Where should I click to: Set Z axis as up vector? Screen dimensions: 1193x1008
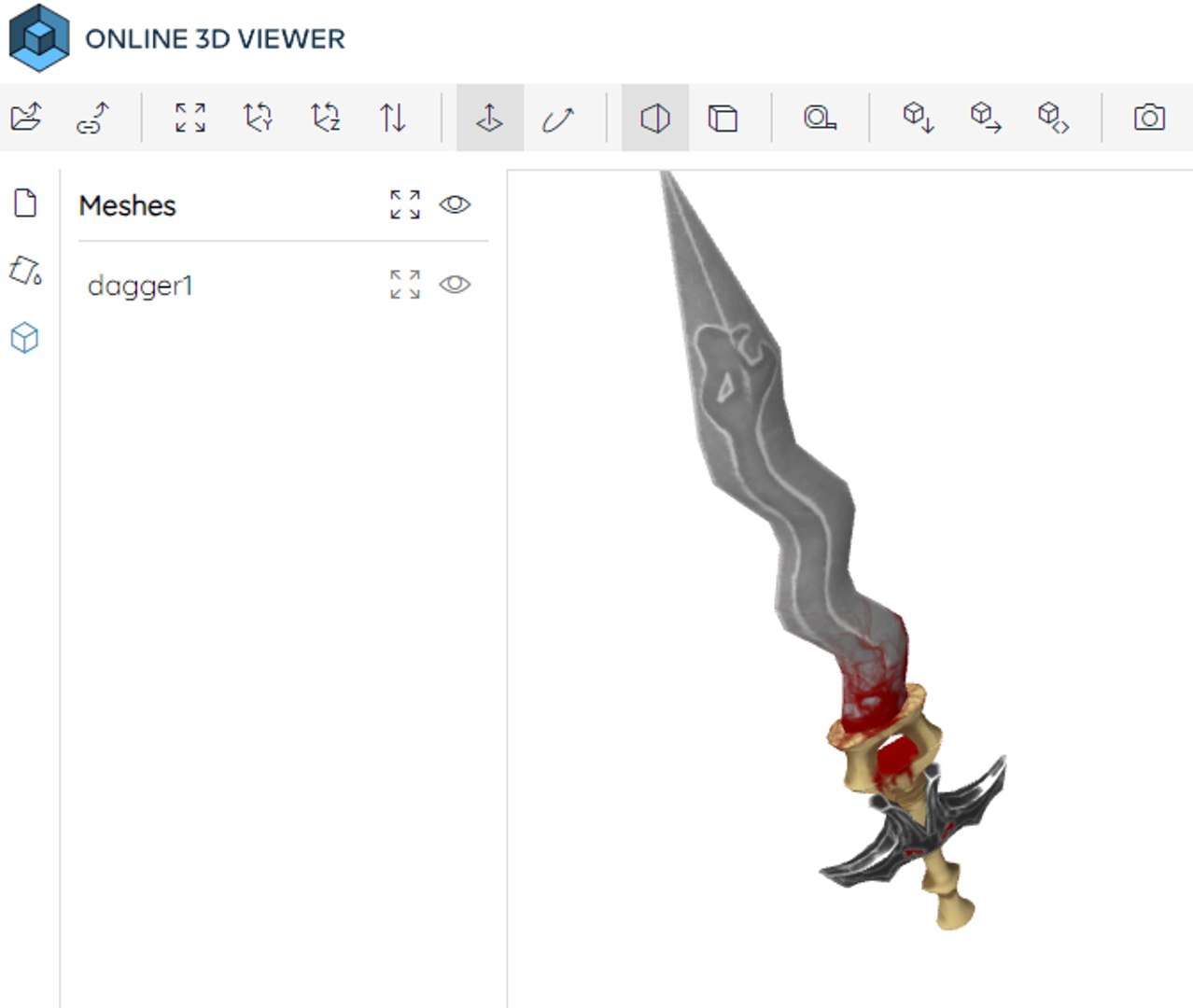pyautogui.click(x=326, y=118)
